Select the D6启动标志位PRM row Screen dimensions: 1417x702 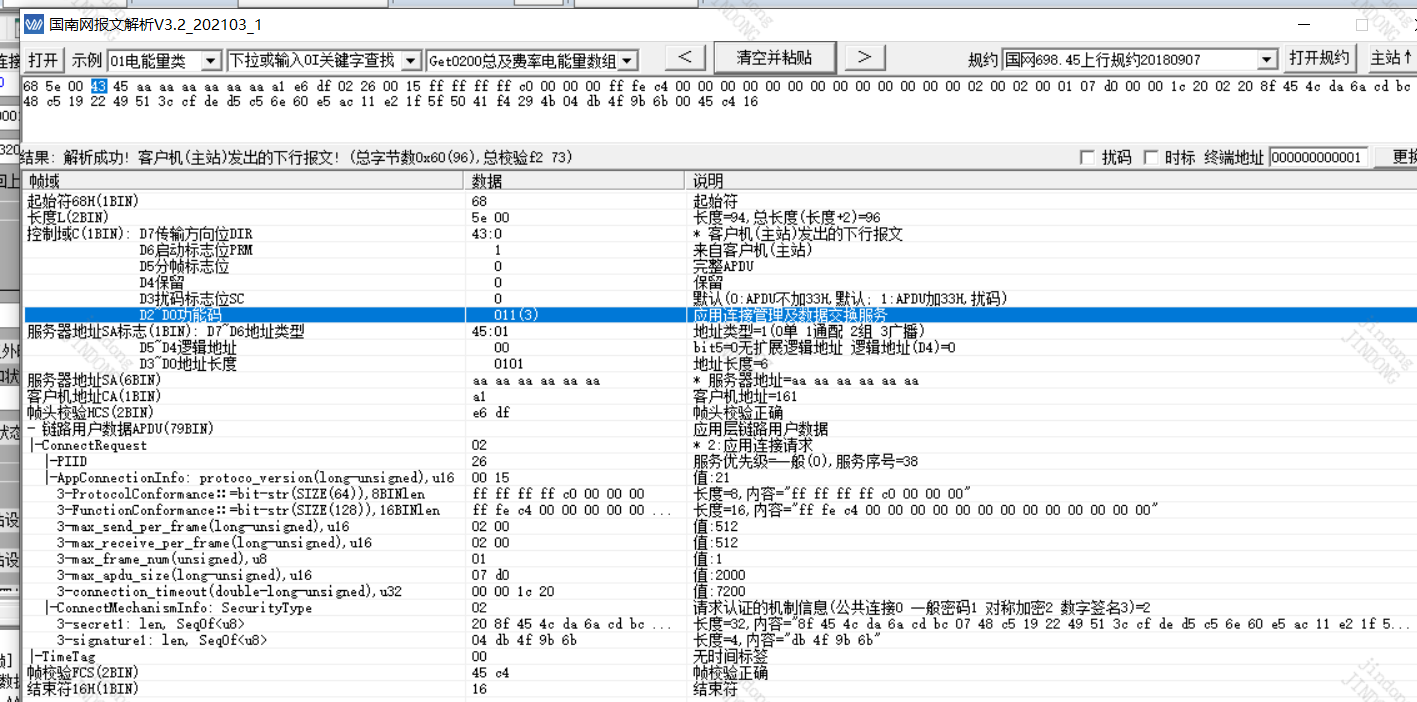click(718, 250)
